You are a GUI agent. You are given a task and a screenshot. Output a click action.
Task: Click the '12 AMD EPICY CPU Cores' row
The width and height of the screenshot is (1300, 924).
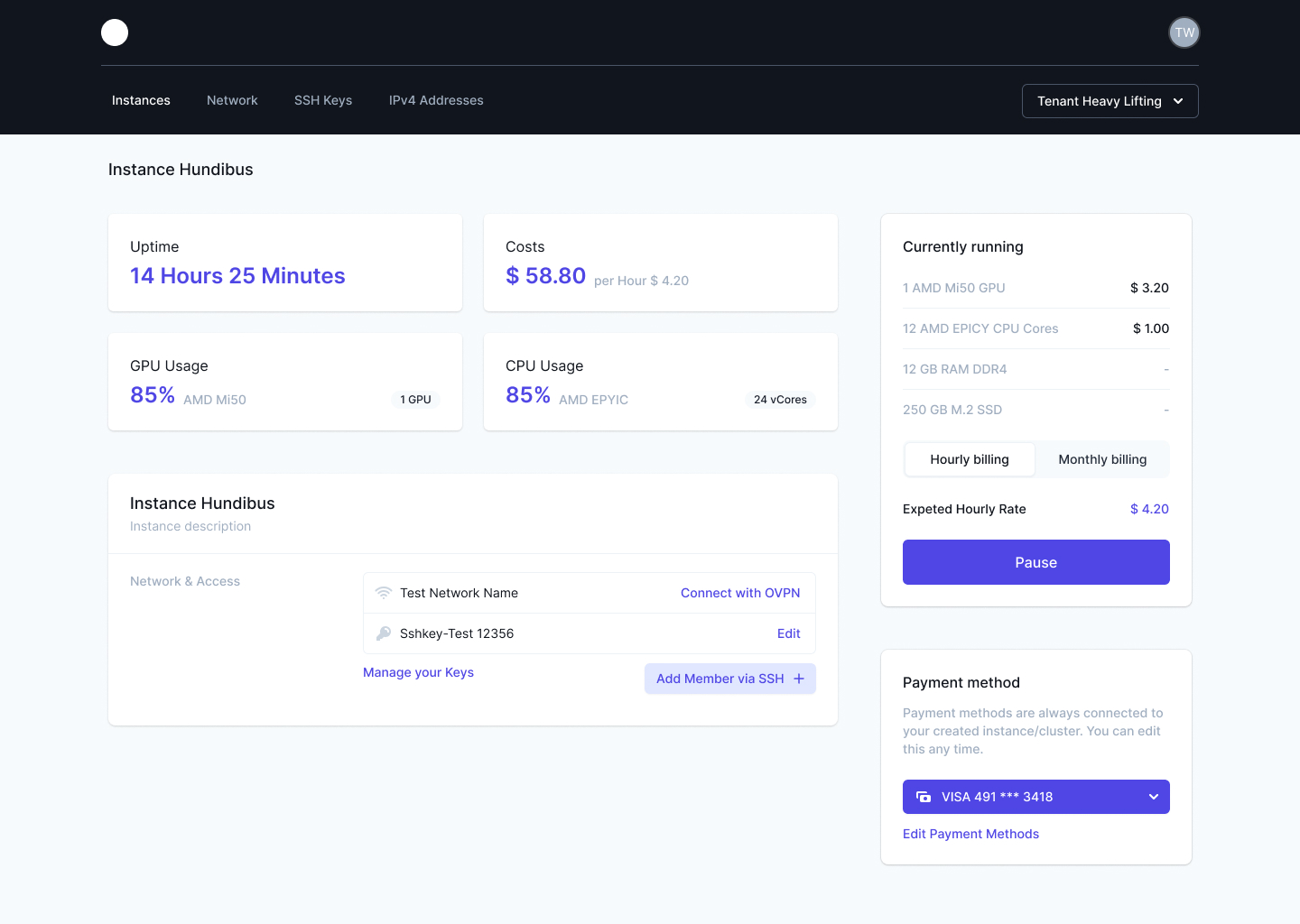(1036, 328)
